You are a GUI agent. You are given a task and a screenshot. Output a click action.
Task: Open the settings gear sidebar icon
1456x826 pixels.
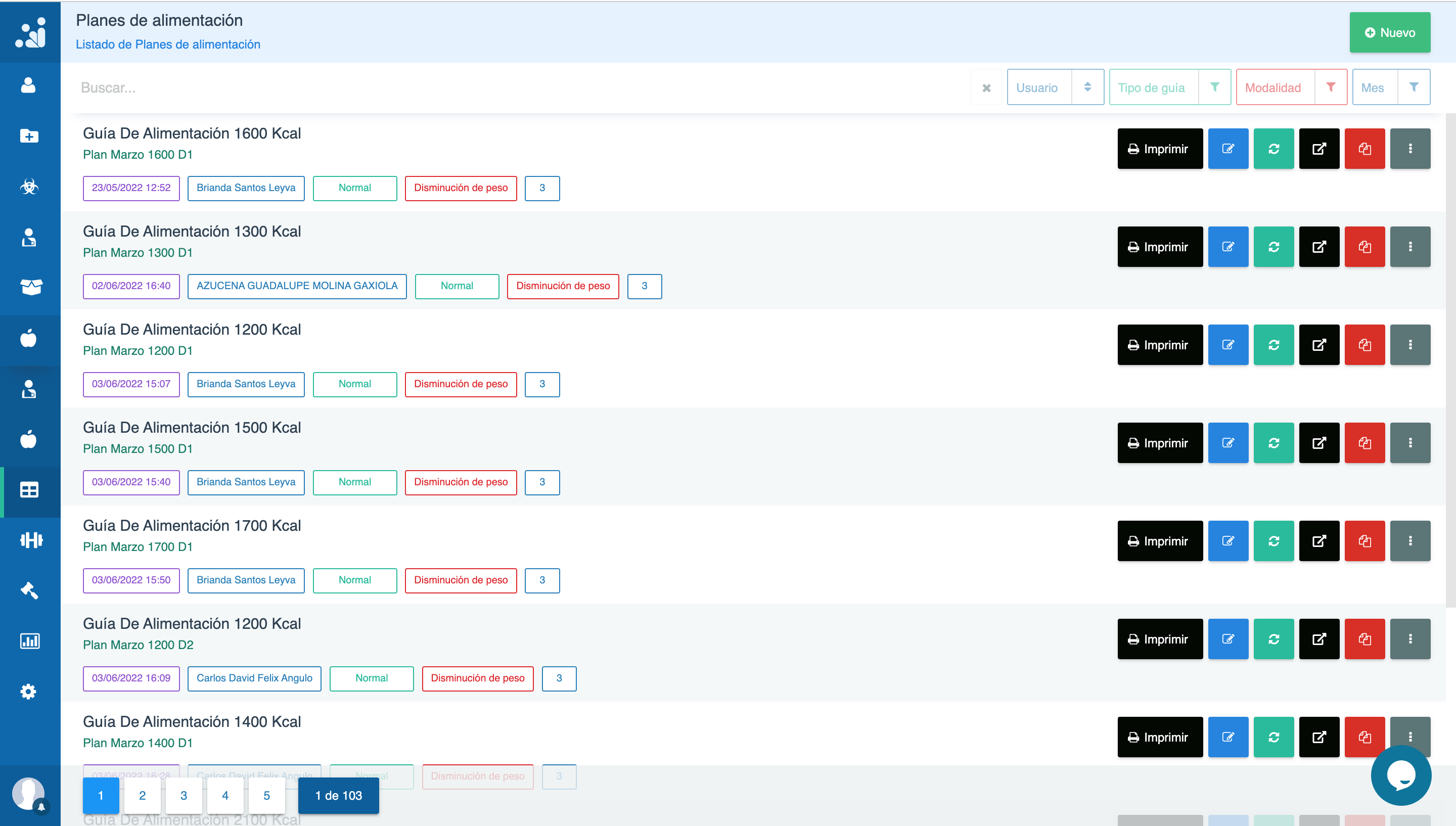[28, 692]
